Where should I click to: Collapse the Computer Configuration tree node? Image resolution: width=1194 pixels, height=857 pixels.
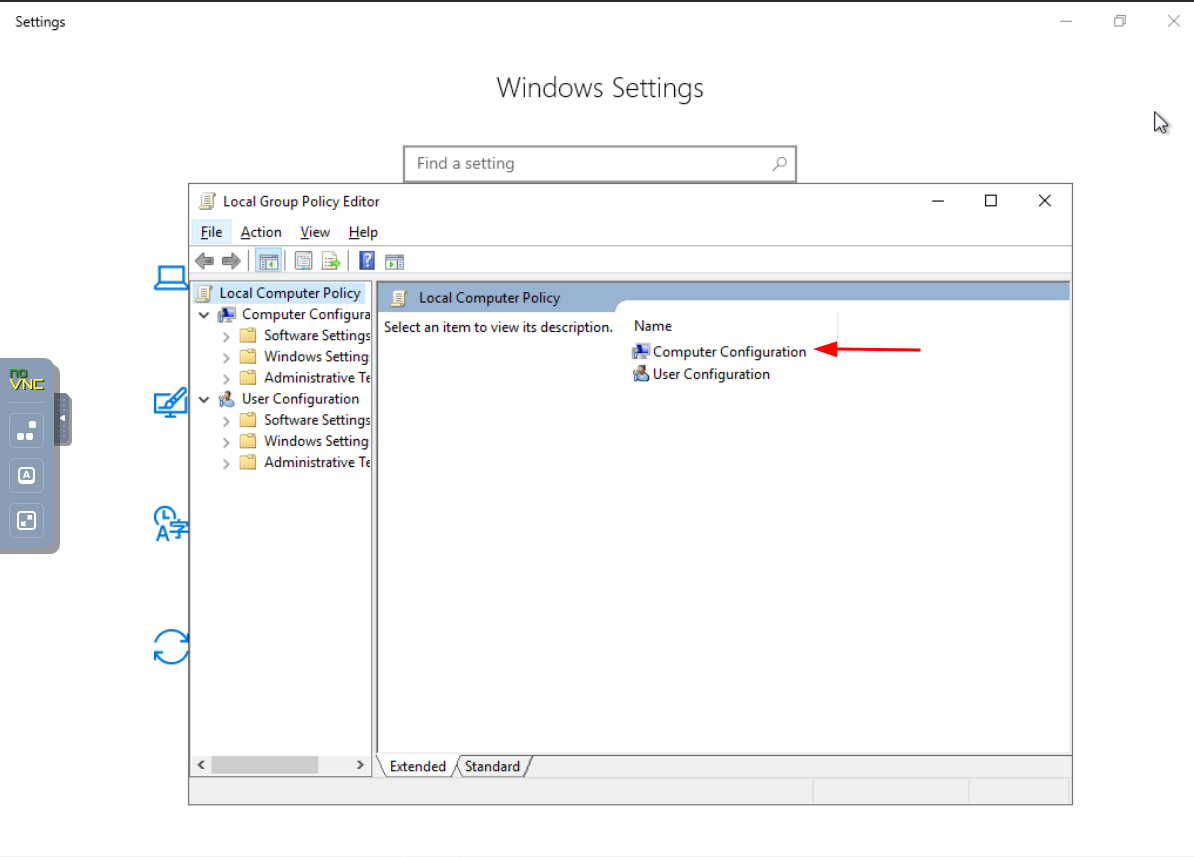click(204, 315)
